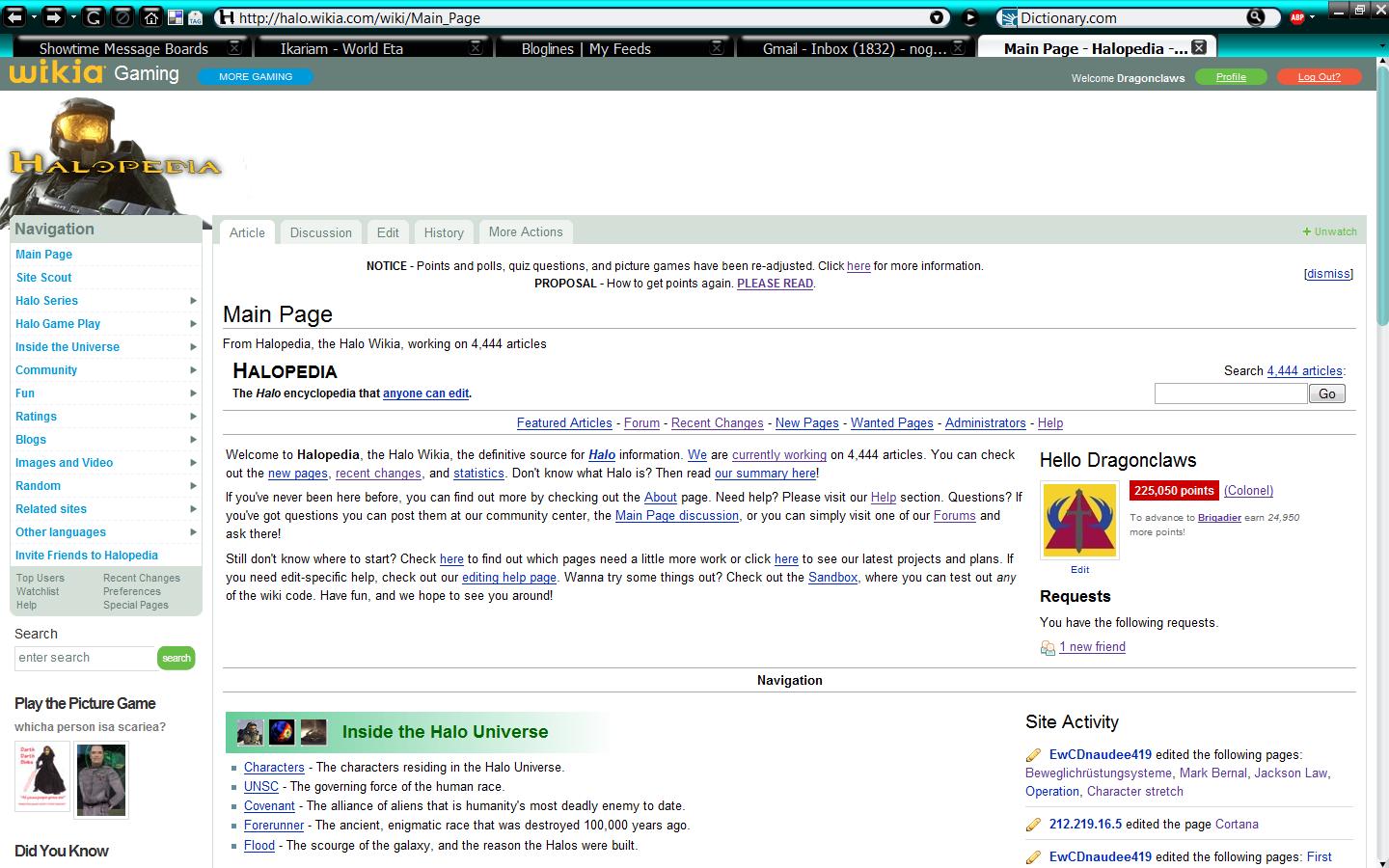Image resolution: width=1389 pixels, height=868 pixels.
Task: Click the sidebar 'enter search' input field
Action: coord(85,658)
